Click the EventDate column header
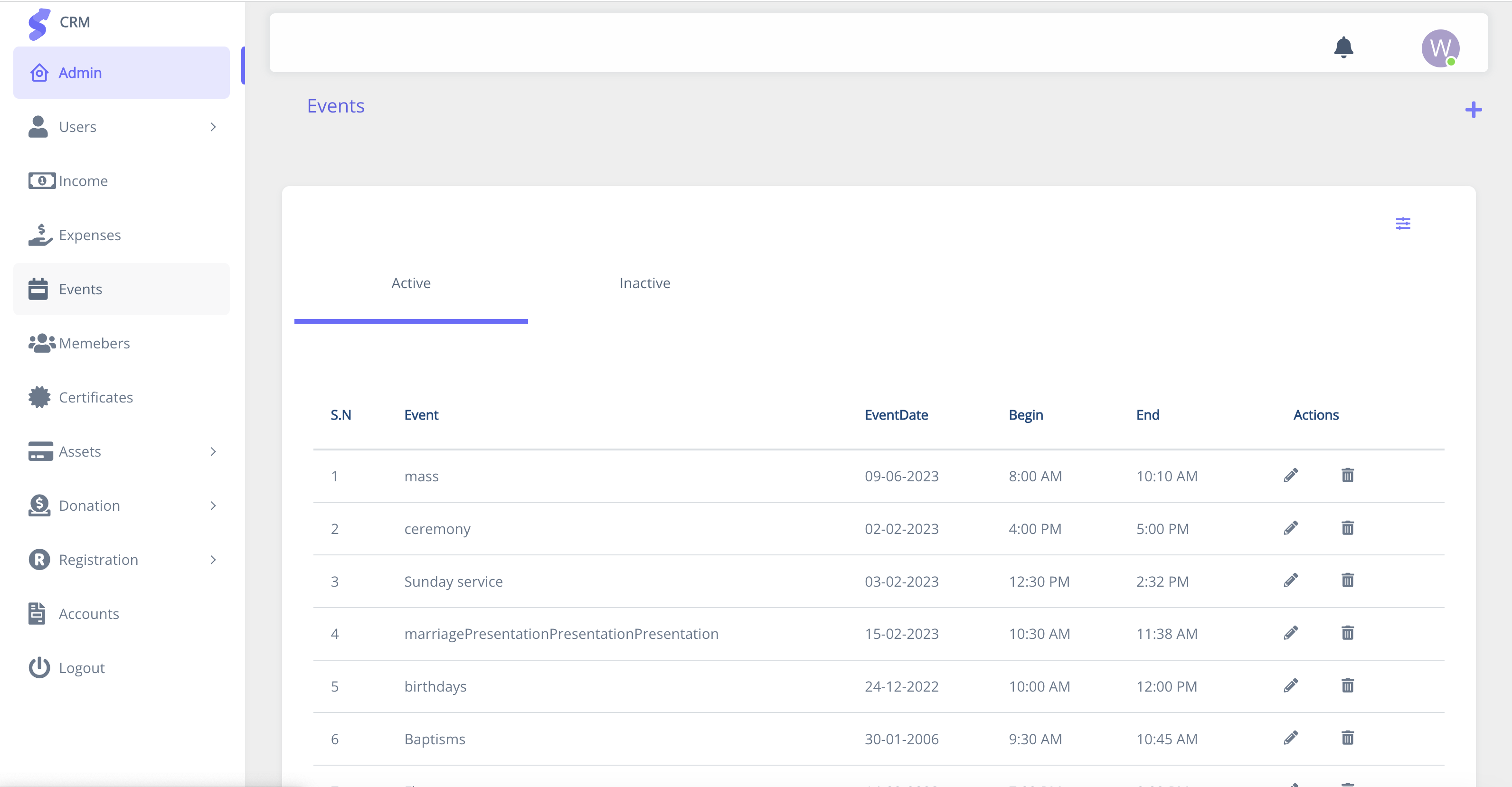 (896, 415)
